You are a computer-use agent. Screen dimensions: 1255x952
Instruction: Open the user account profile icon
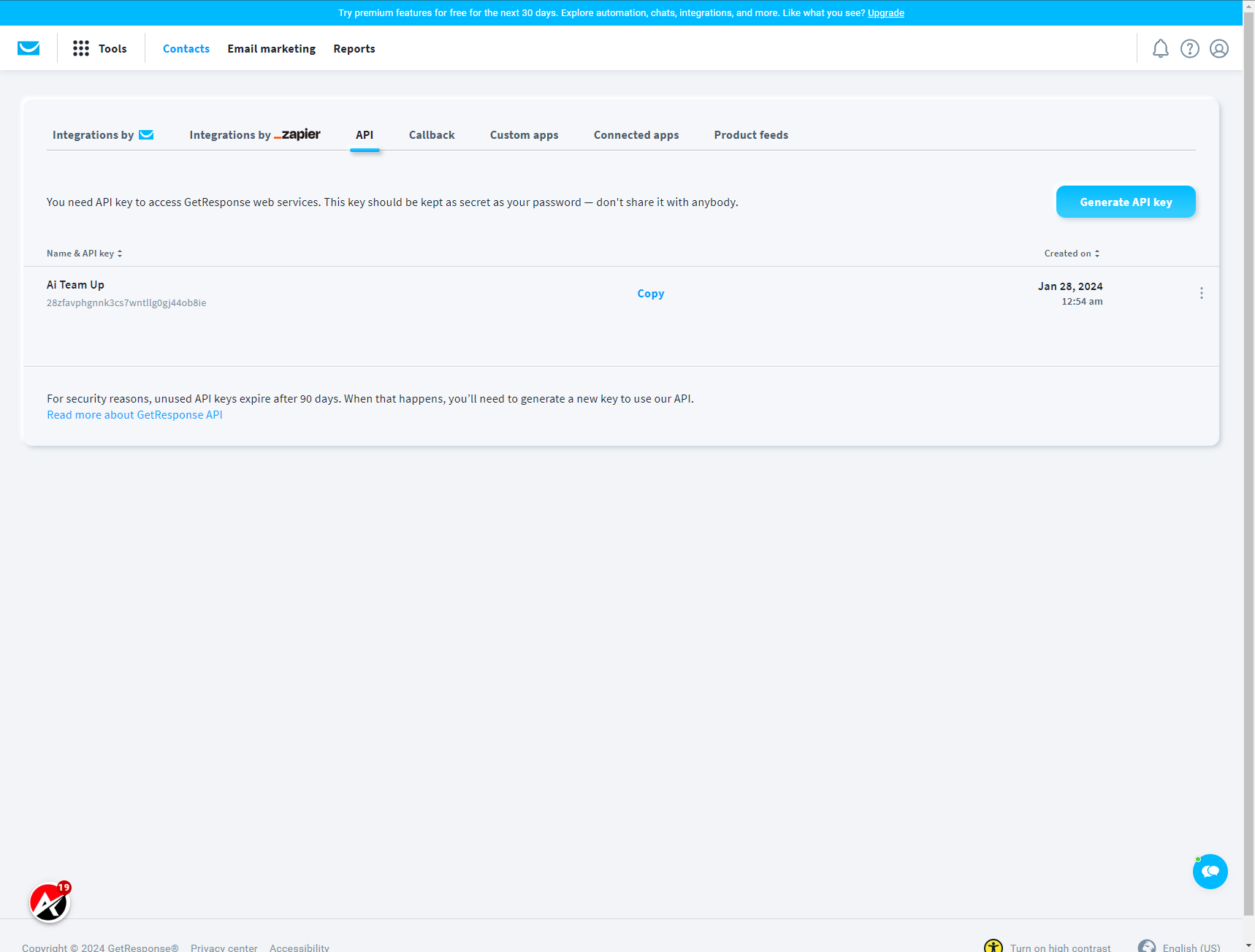[1218, 48]
